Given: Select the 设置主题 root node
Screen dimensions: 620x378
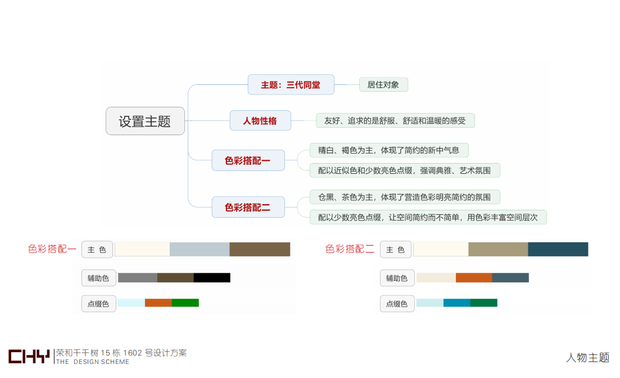Looking at the screenshot, I should pos(145,121).
